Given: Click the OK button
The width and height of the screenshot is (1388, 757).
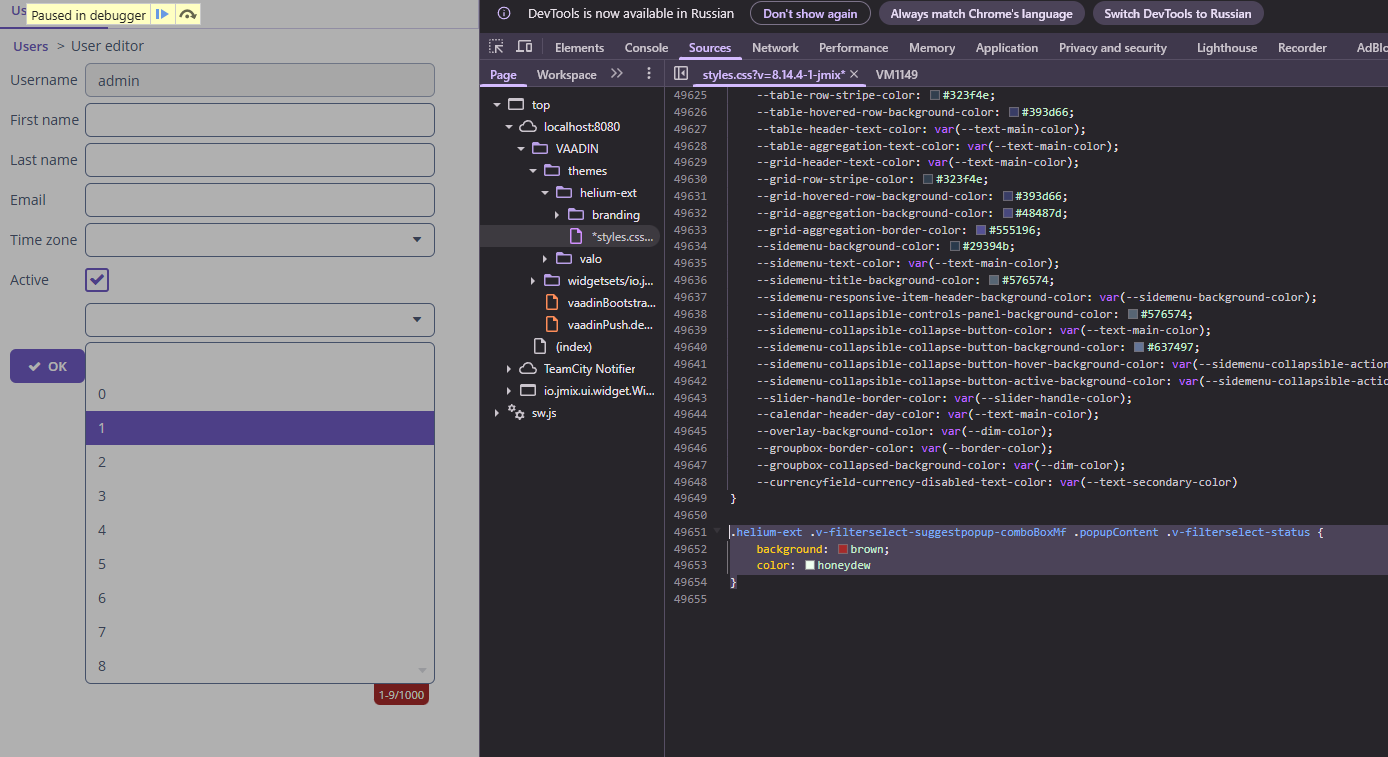Looking at the screenshot, I should point(47,366).
